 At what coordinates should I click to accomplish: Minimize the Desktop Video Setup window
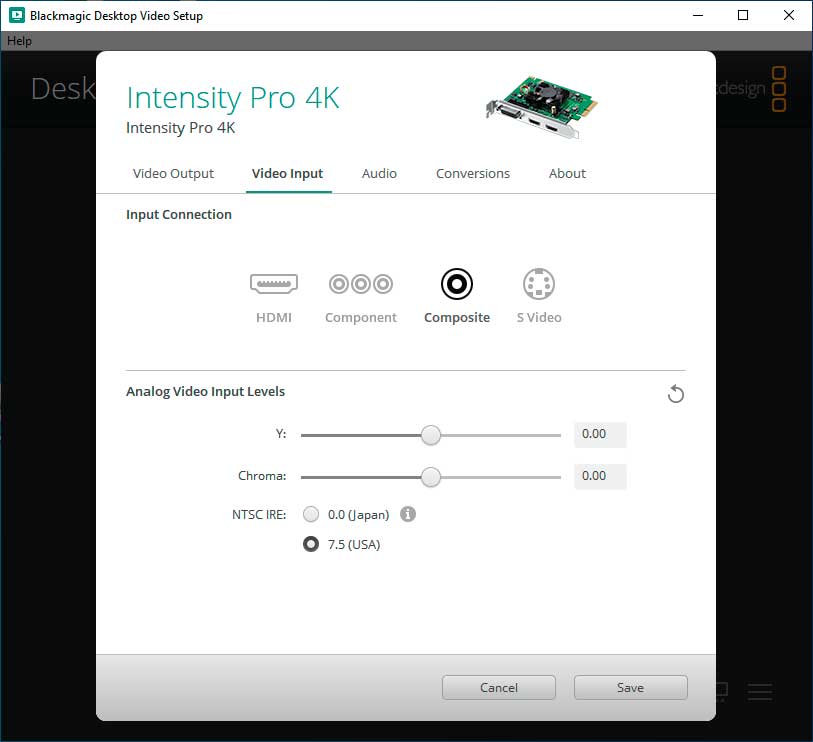coord(698,15)
